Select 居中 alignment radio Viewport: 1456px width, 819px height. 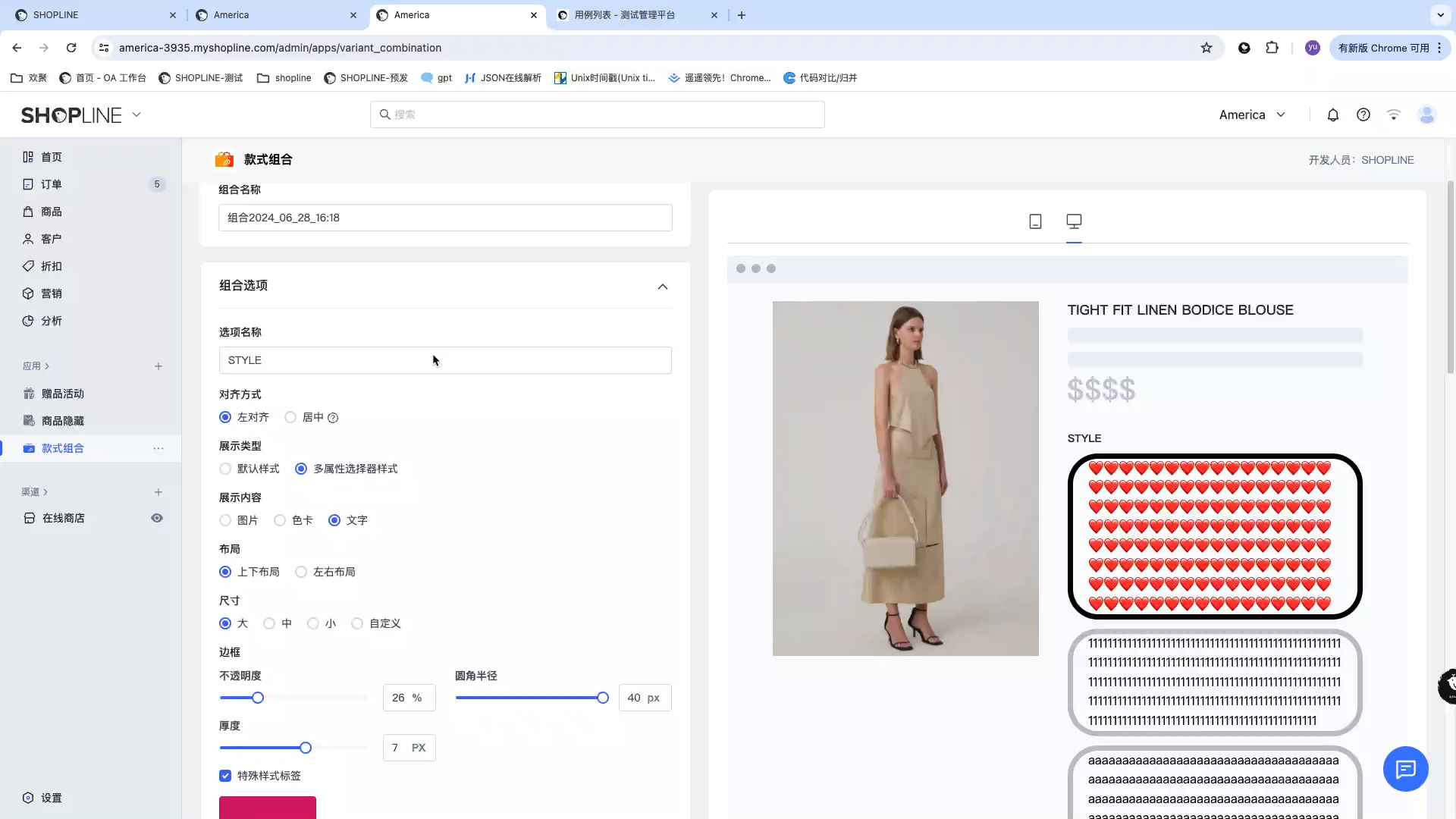click(x=290, y=417)
